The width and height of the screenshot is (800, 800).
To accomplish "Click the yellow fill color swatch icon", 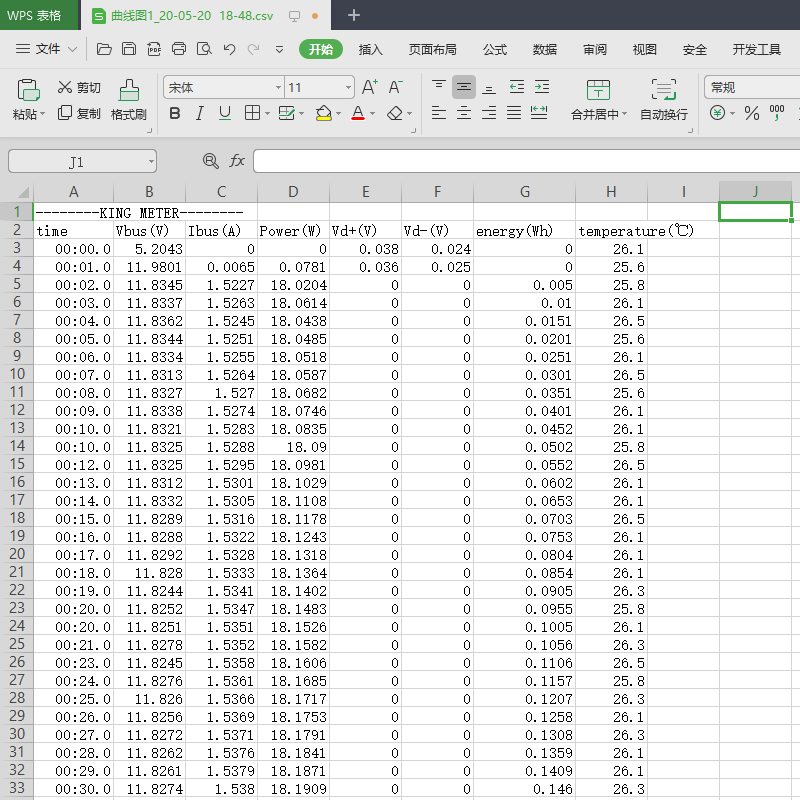I will point(323,113).
